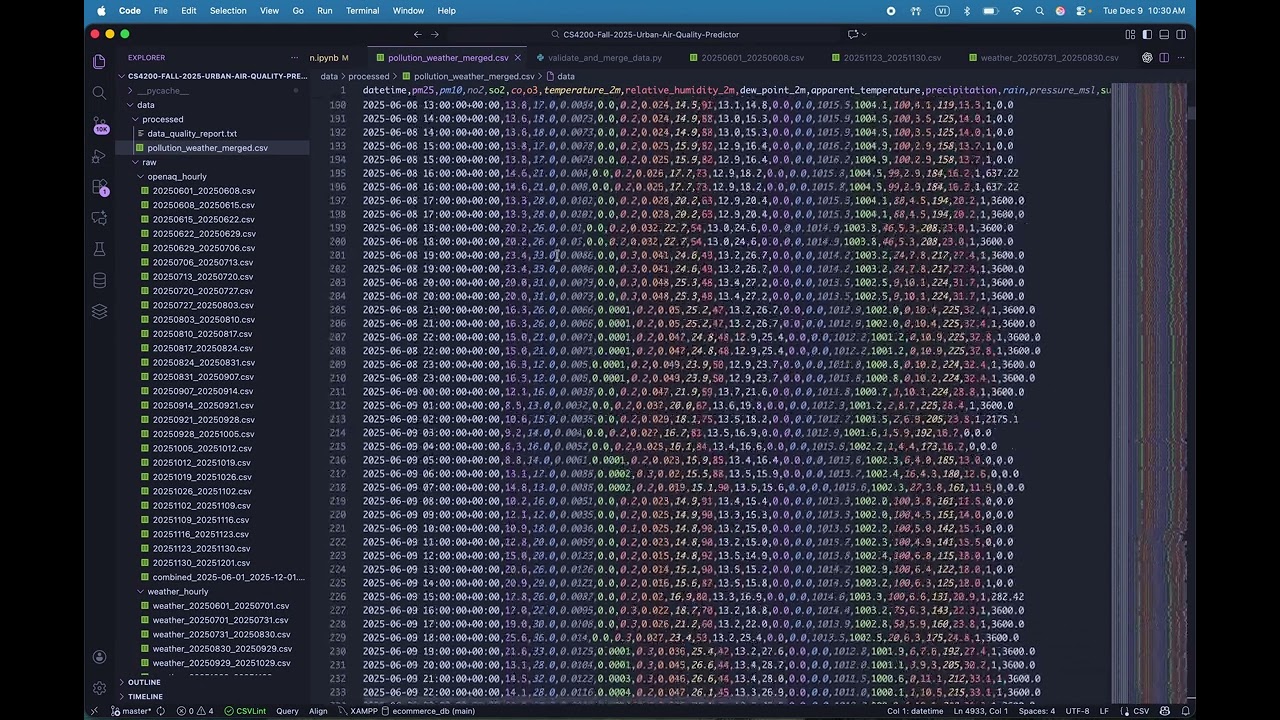Open the Database view icon in activity bar
The height and width of the screenshot is (720, 1280).
click(x=99, y=280)
